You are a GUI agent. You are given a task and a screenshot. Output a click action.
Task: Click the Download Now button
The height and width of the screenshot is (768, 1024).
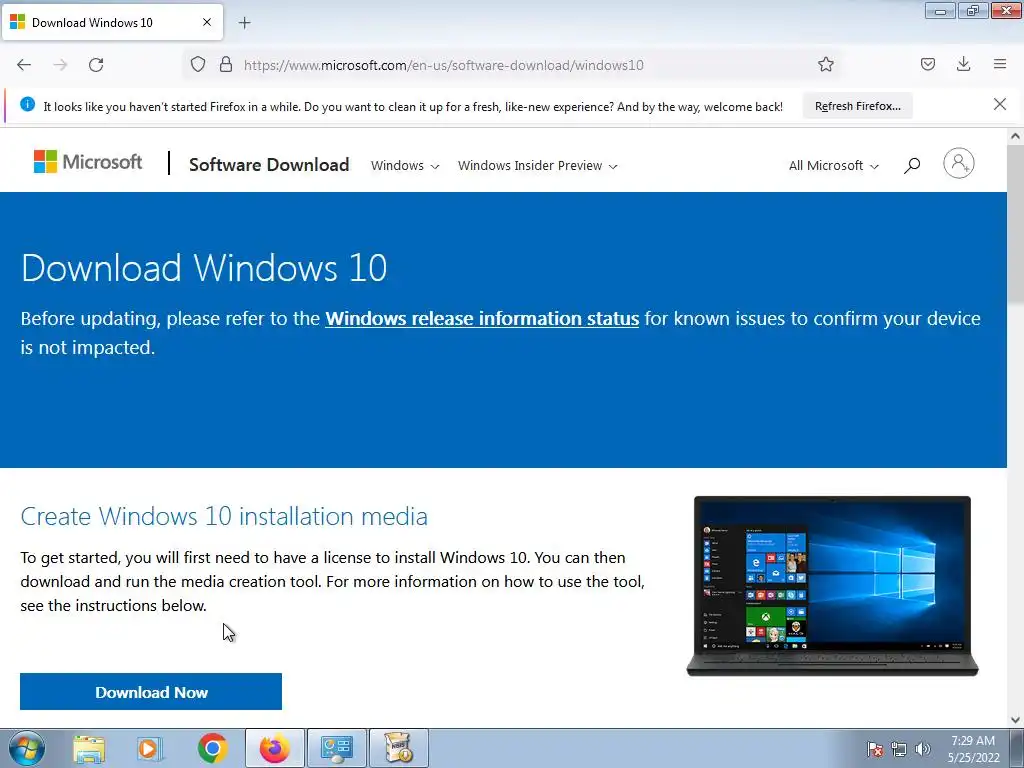point(151,692)
